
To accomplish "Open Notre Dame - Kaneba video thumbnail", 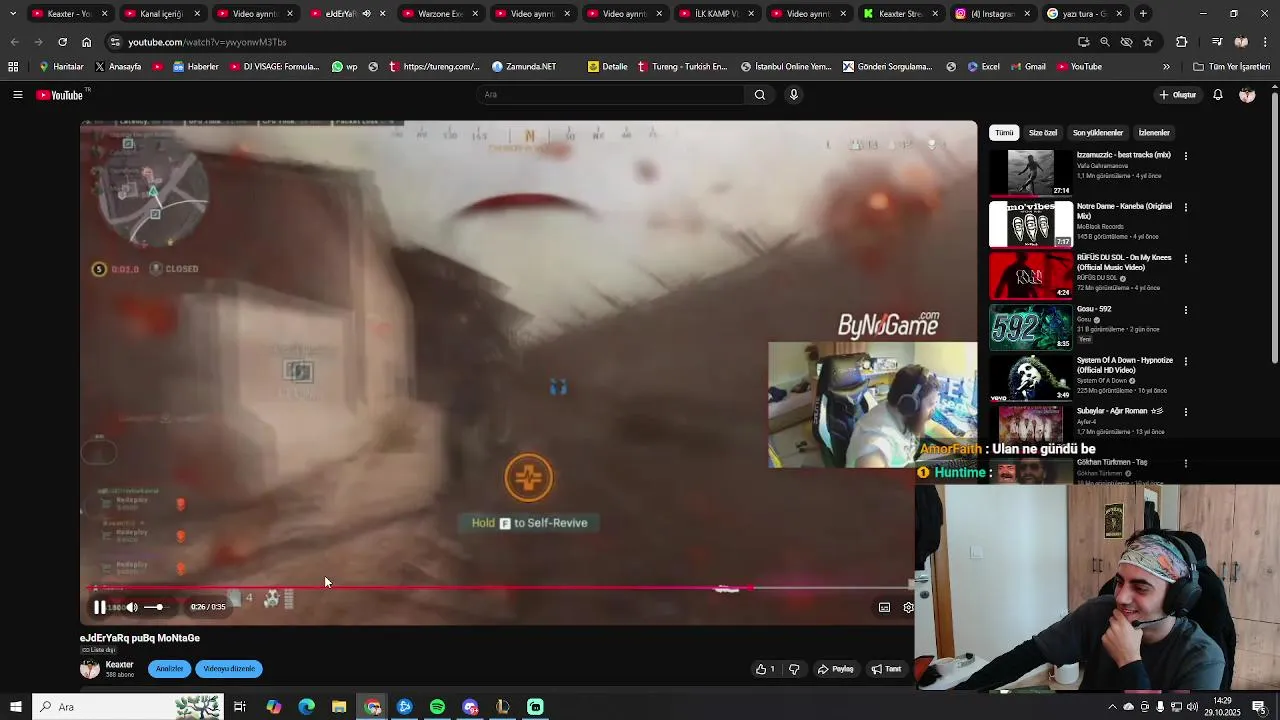I will pyautogui.click(x=1031, y=224).
